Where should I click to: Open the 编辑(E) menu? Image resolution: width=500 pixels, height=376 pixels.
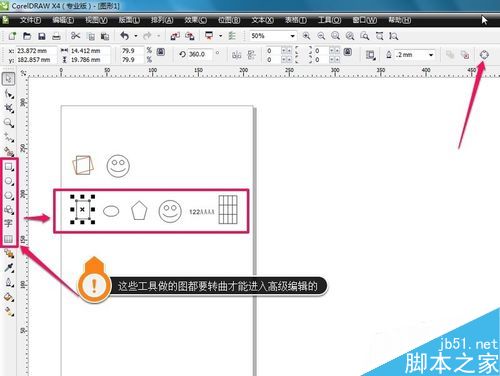coord(63,20)
